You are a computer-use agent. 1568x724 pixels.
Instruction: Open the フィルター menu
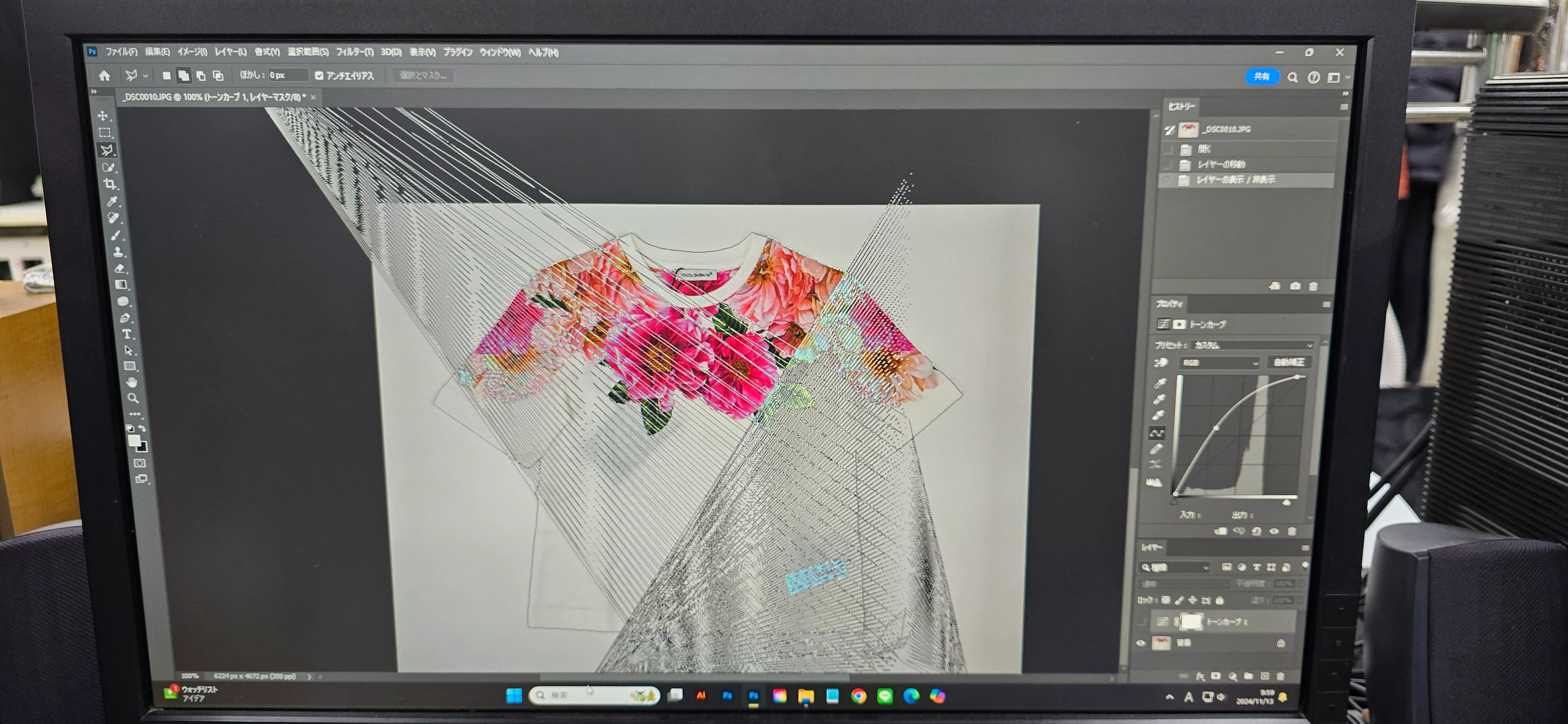click(354, 52)
